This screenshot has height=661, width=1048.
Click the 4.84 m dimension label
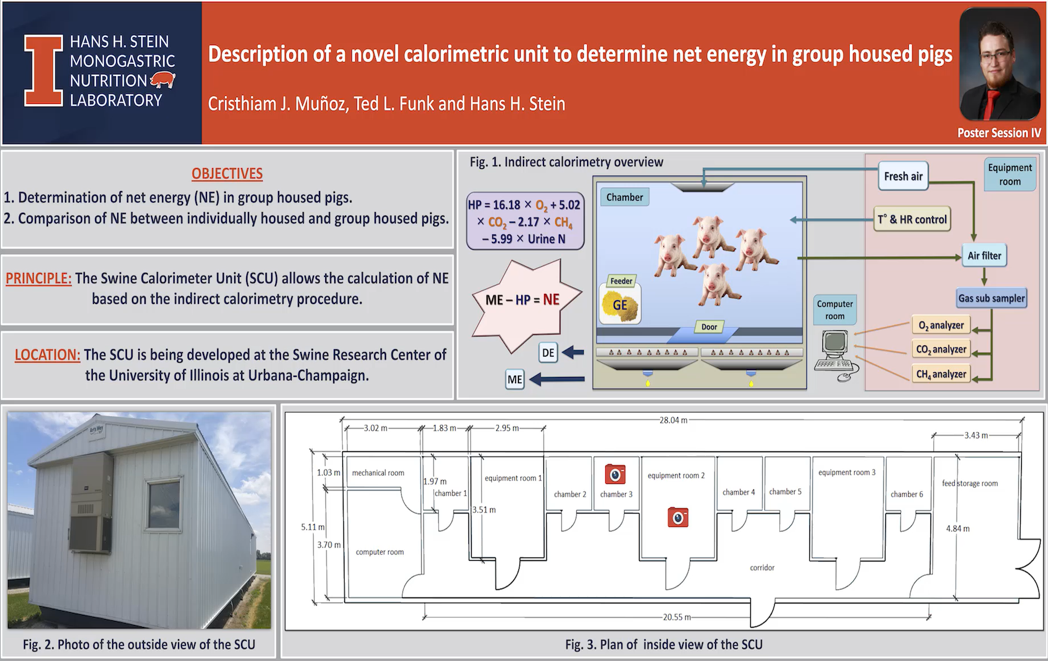[958, 528]
